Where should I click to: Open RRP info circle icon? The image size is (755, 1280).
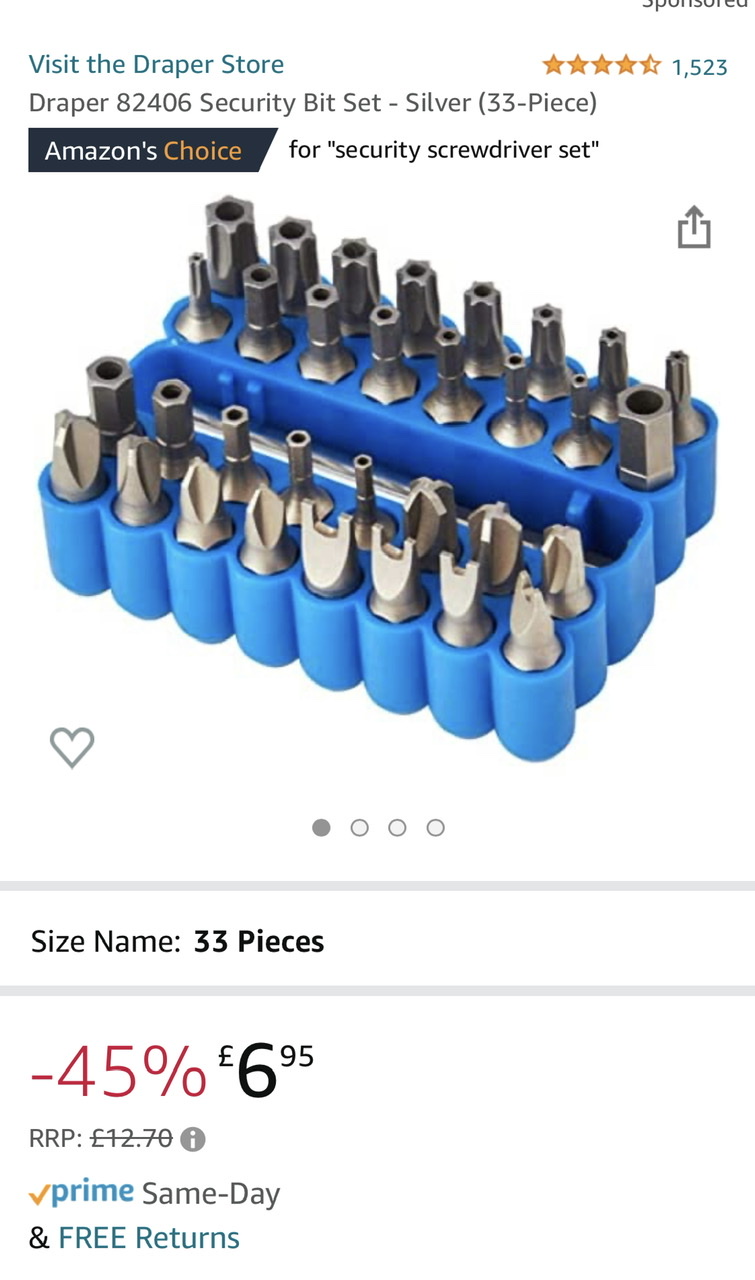click(x=193, y=1139)
